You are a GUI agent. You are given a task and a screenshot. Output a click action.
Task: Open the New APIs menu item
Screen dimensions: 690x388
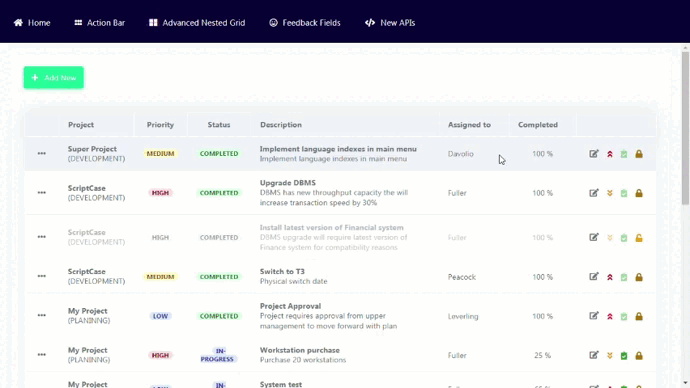390,23
